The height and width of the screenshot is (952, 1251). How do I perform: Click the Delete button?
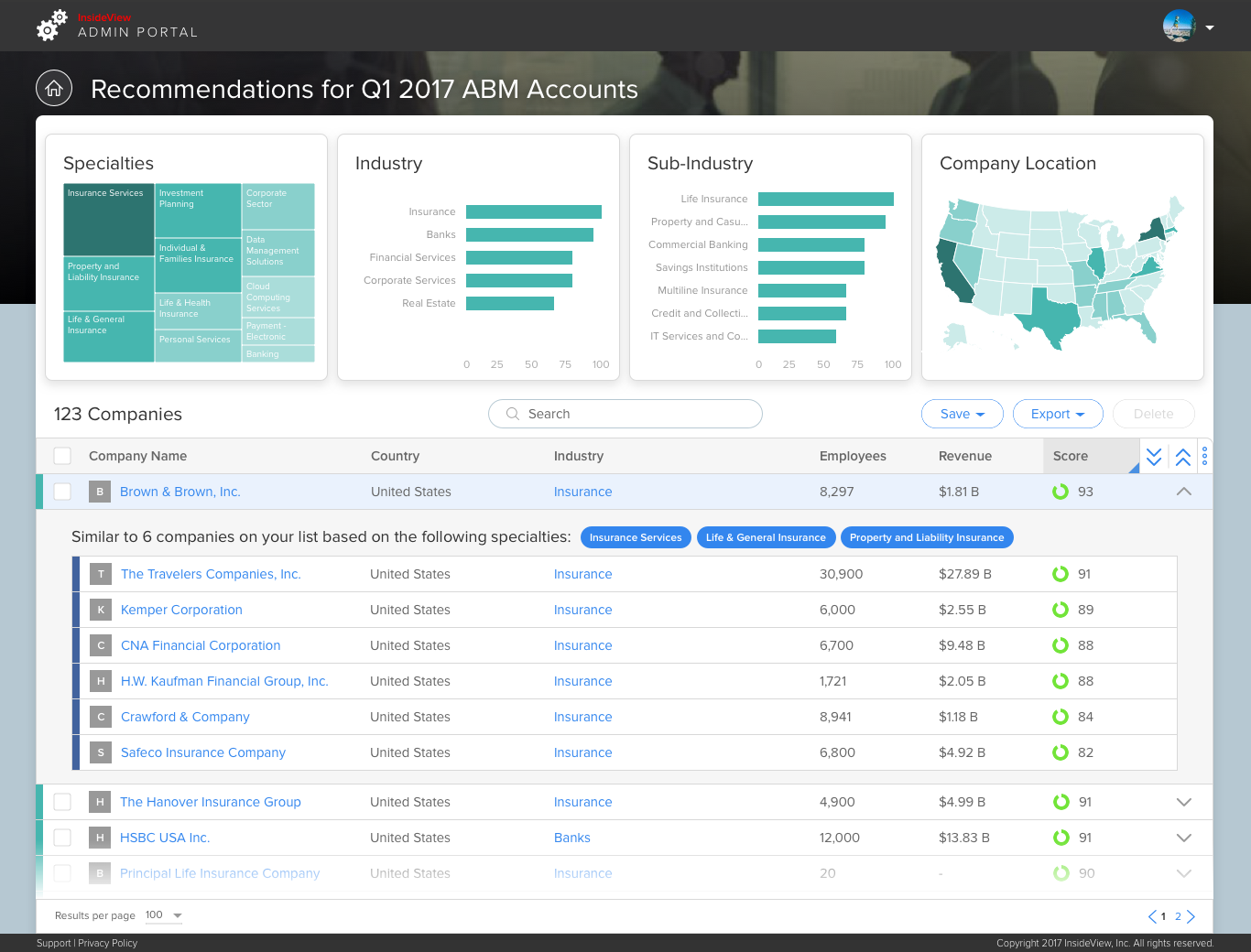(1154, 414)
